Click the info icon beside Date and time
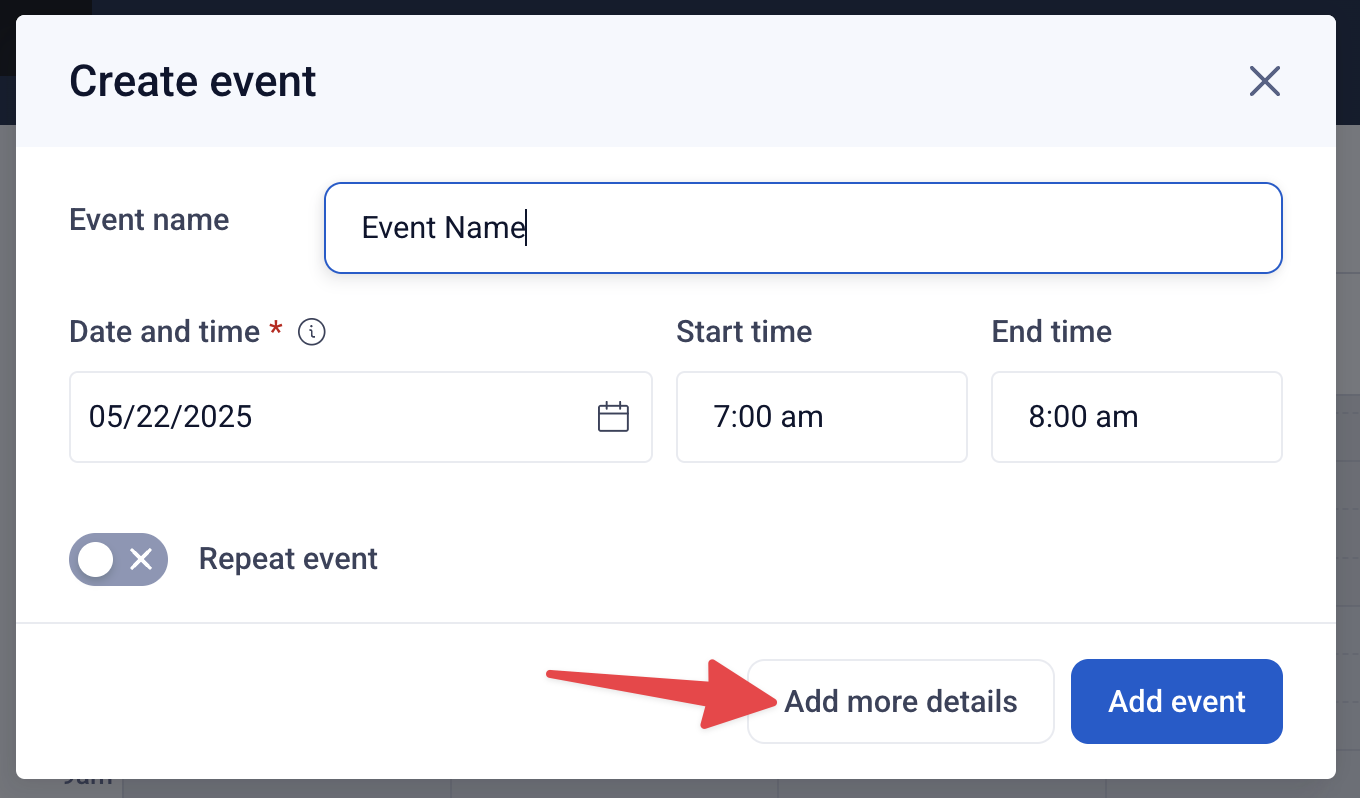This screenshot has width=1360, height=798. 312,332
